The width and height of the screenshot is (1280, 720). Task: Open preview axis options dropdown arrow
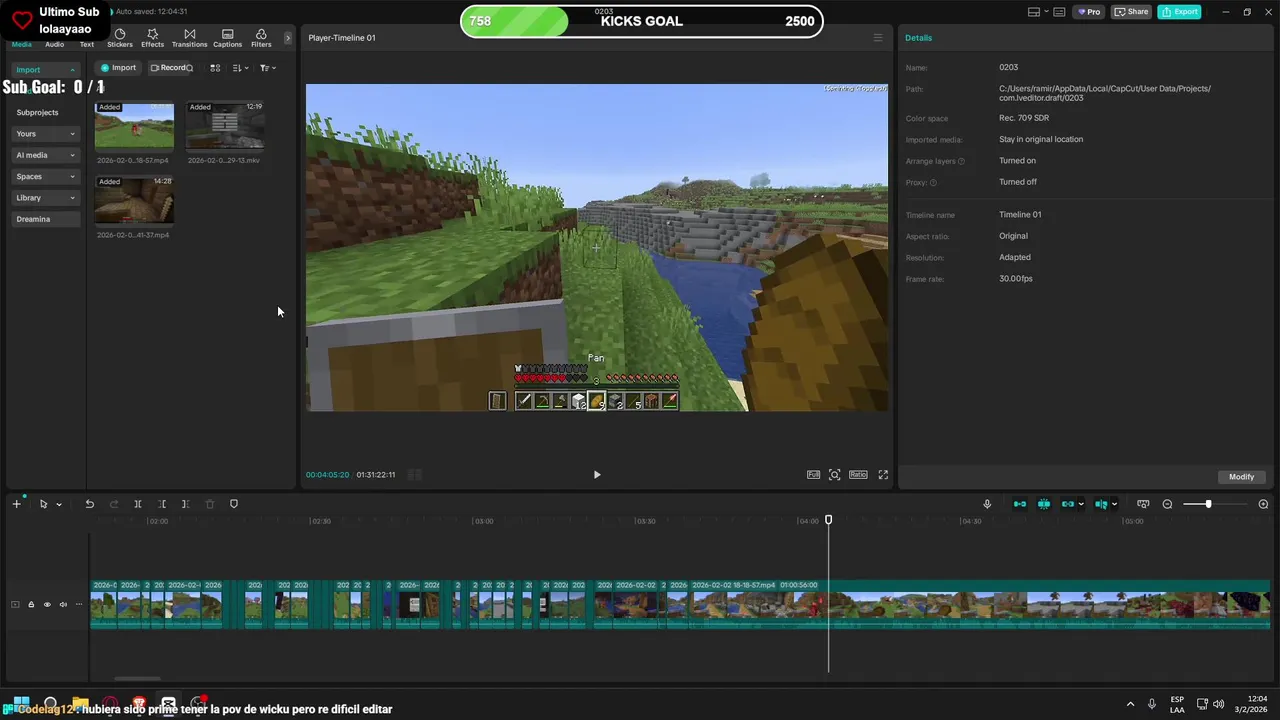[1114, 505]
